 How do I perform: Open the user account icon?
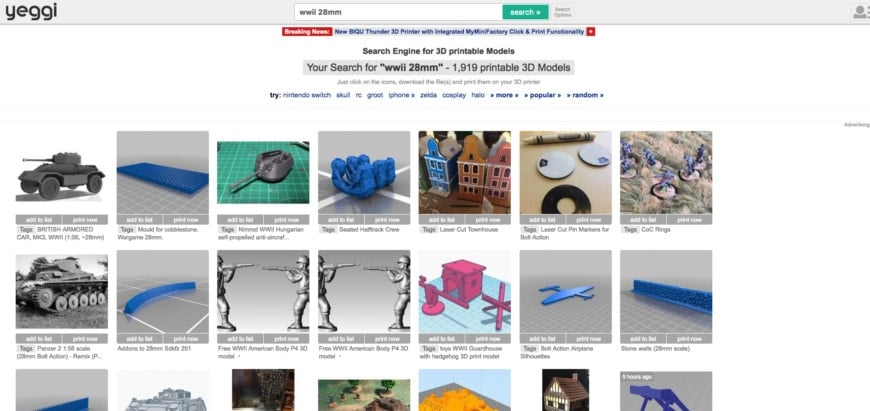862,12
